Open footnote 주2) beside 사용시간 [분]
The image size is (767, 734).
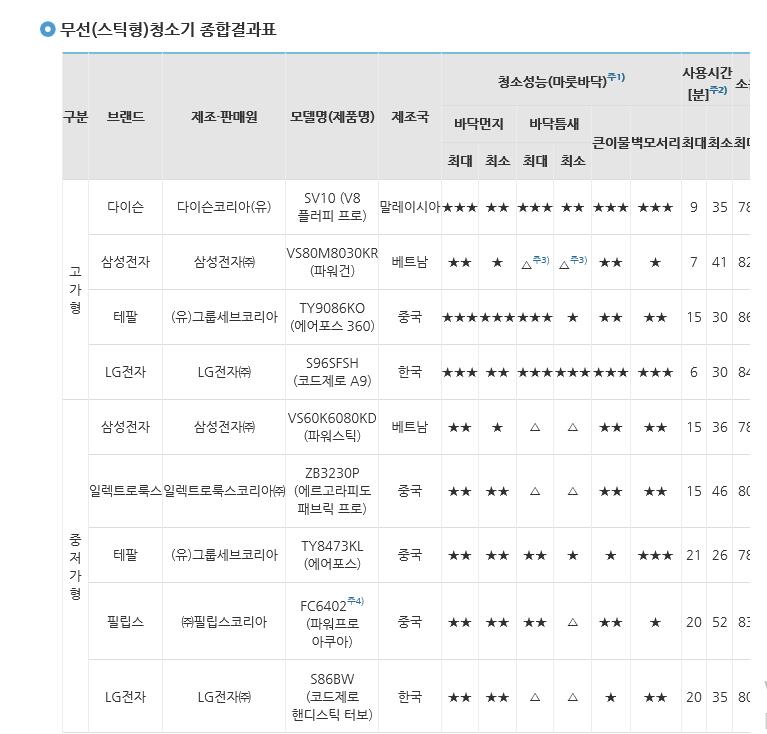tap(718, 89)
